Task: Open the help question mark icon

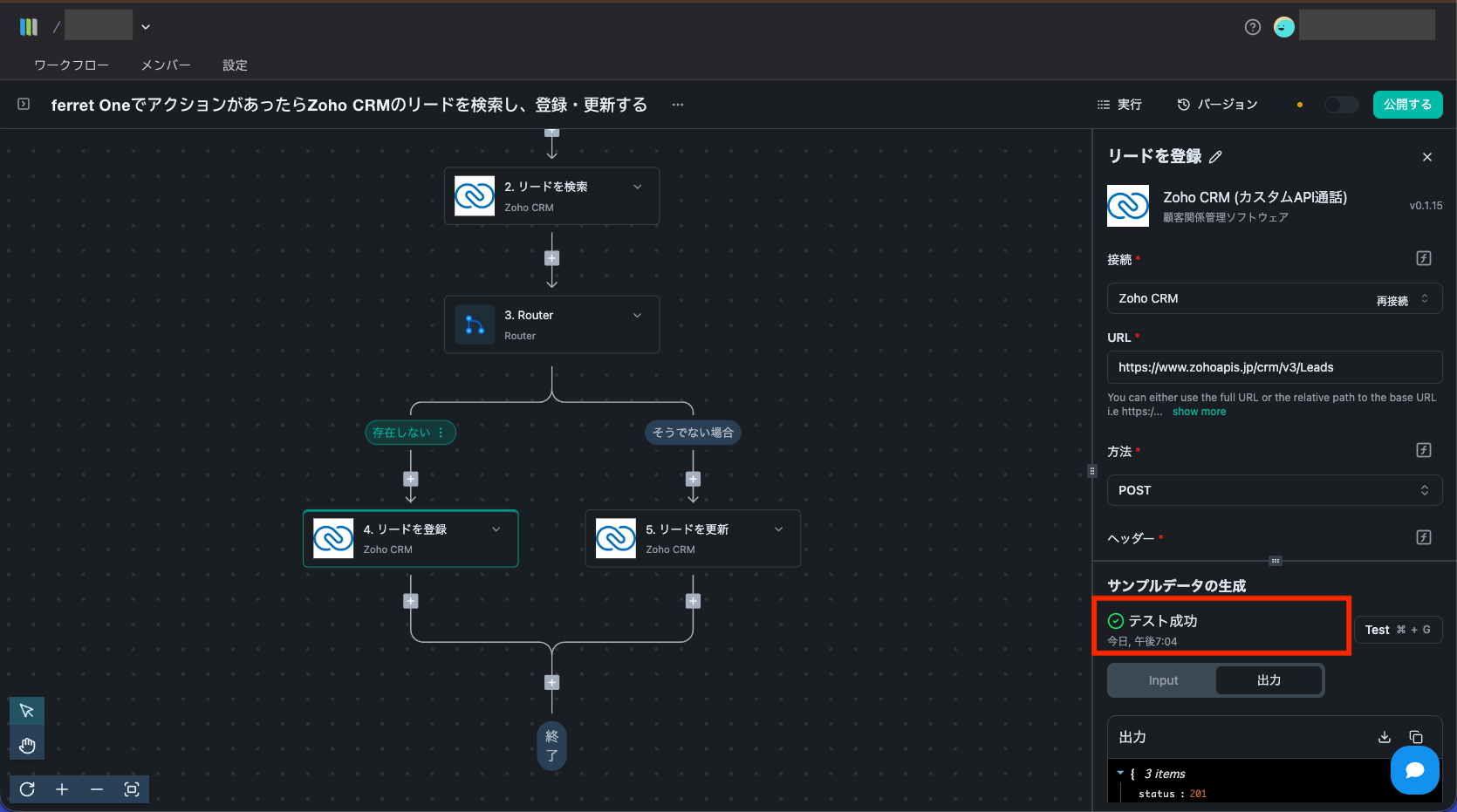Action: [1253, 27]
